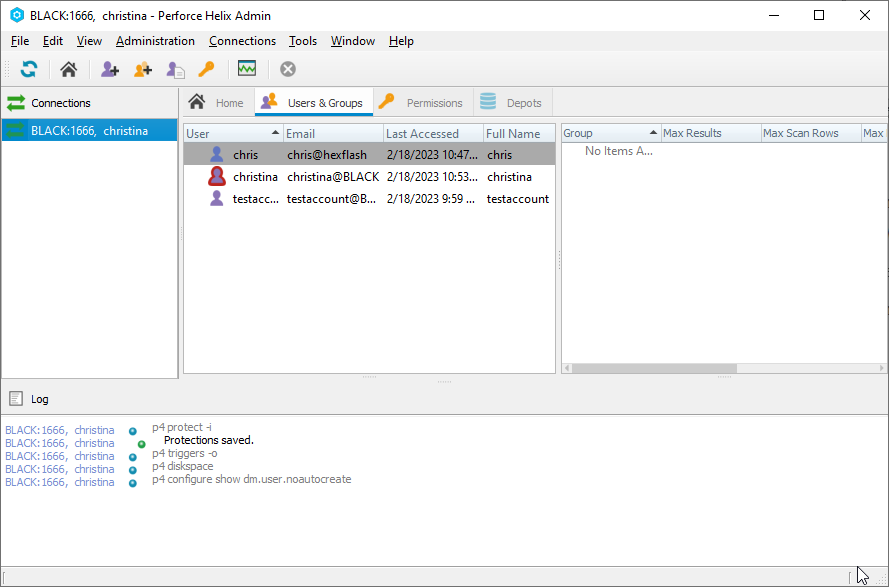Click the grey stop circle toolbar icon

[x=288, y=69]
